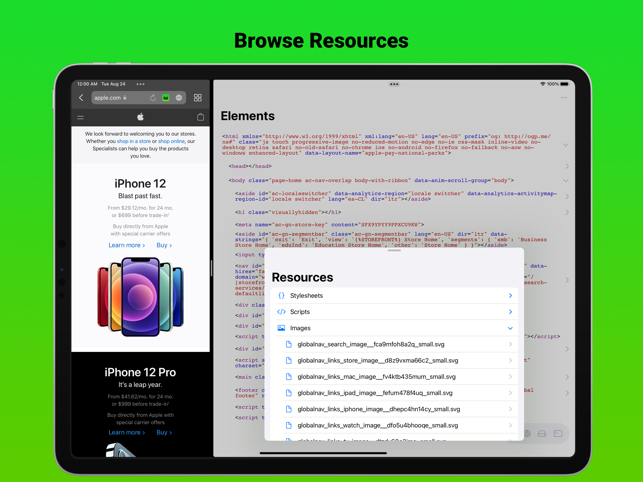
Task: Open the green web inspector extension icon
Action: coord(166,98)
